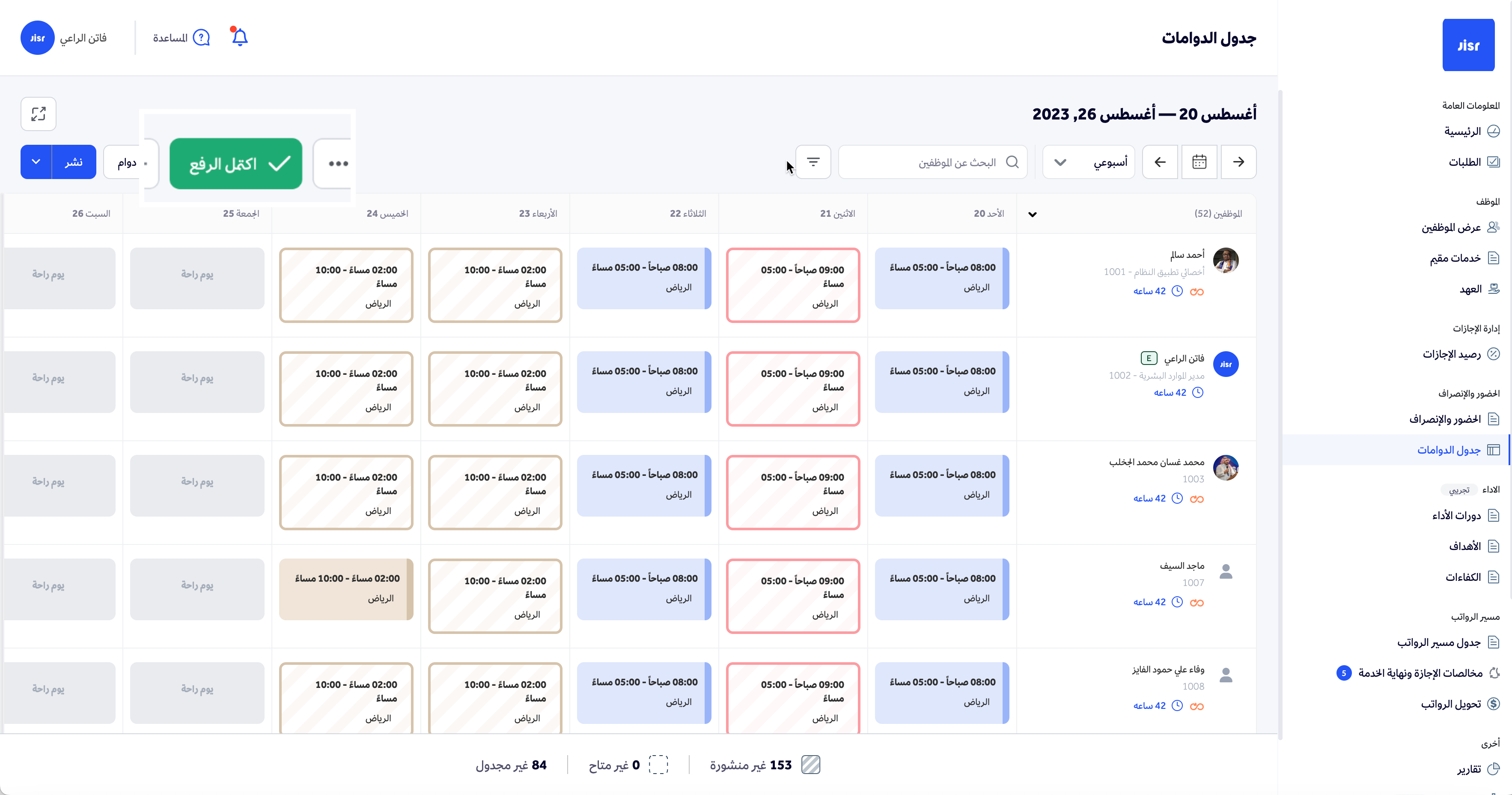The width and height of the screenshot is (1512, 795).
Task: Click the notification bell icon
Action: coord(239,38)
